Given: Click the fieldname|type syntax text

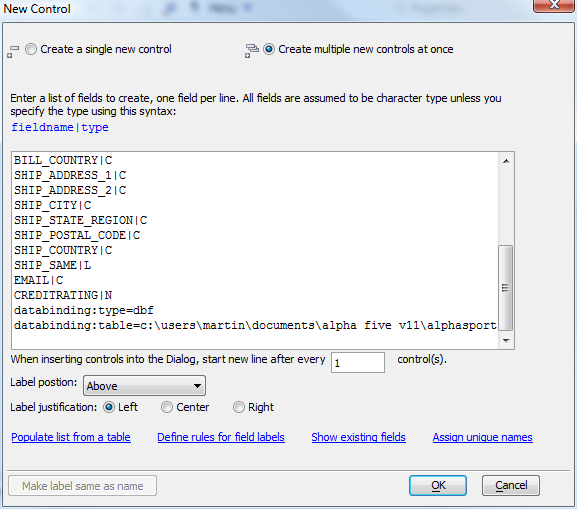Looking at the screenshot, I should [60, 127].
